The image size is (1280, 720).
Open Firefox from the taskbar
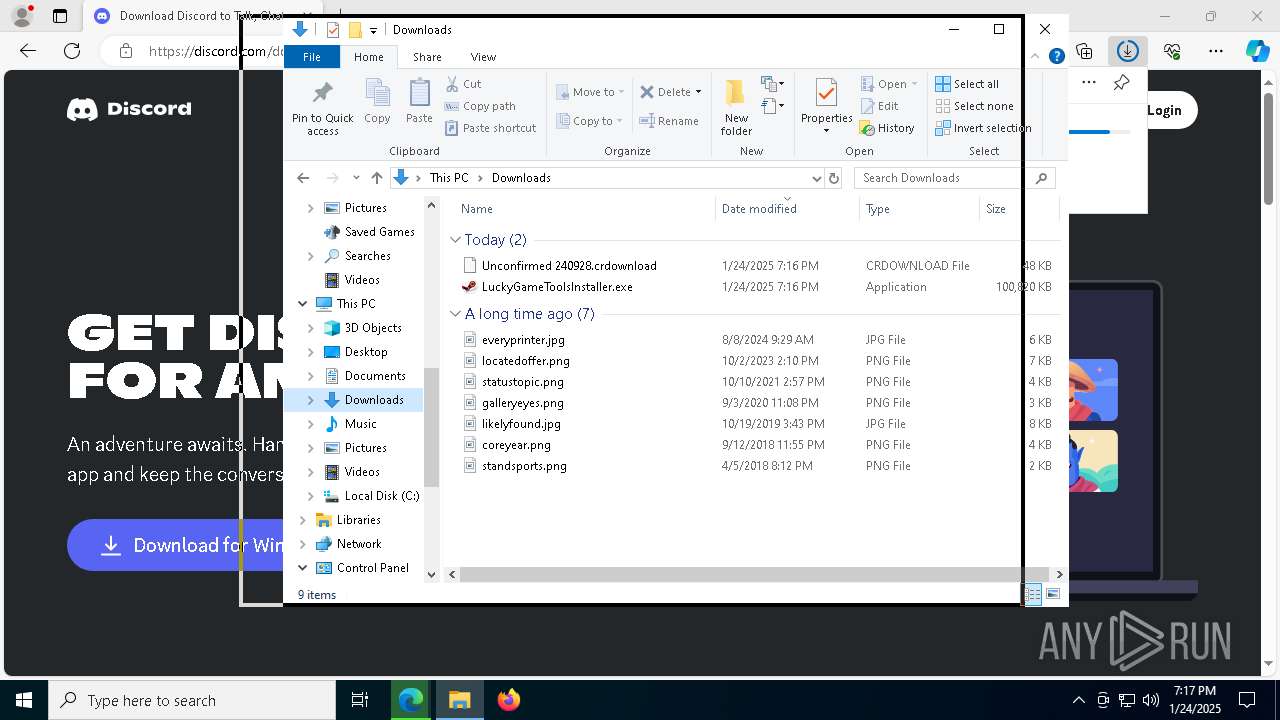tap(509, 700)
